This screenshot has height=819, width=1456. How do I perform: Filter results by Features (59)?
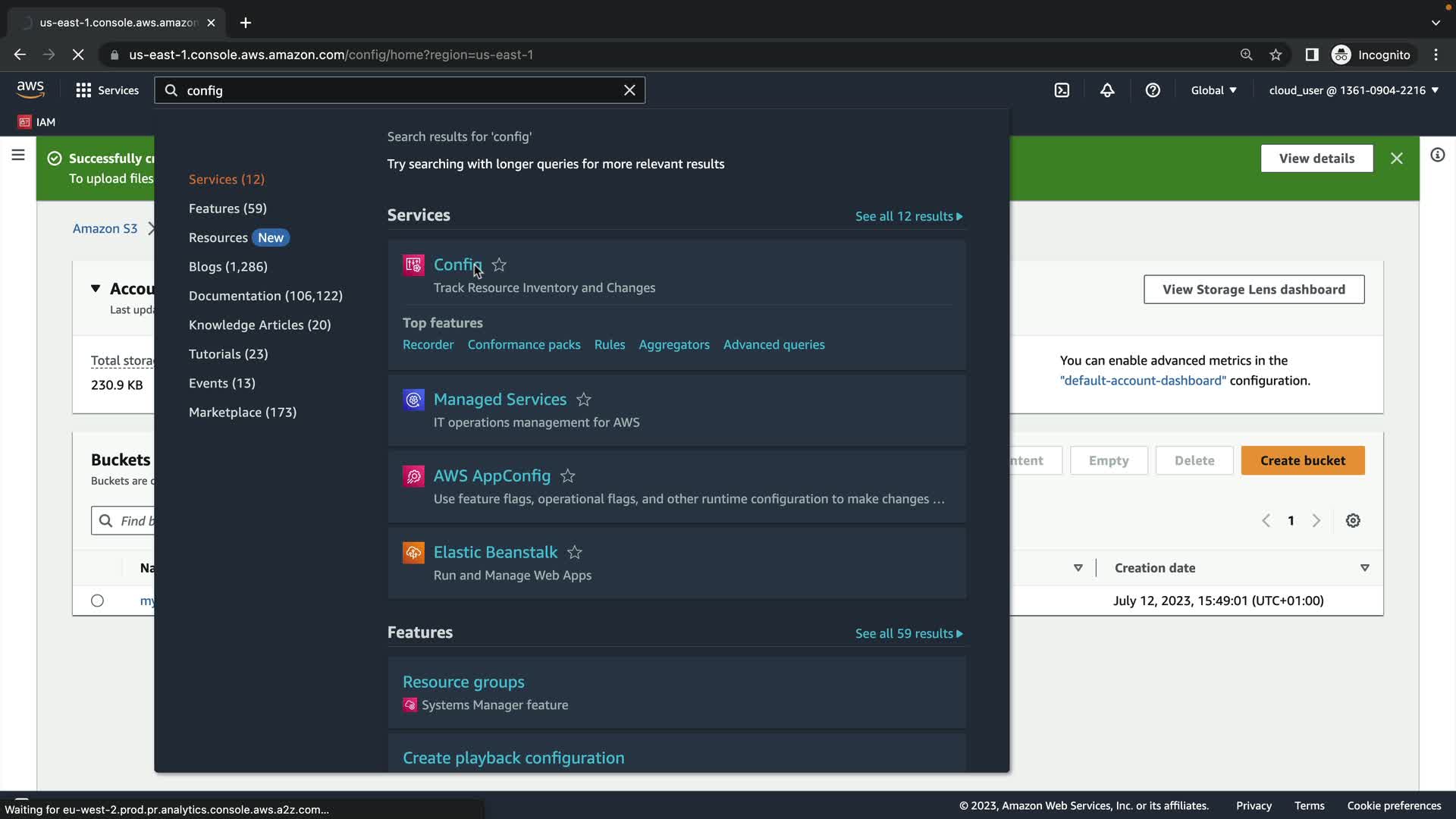[x=227, y=209]
